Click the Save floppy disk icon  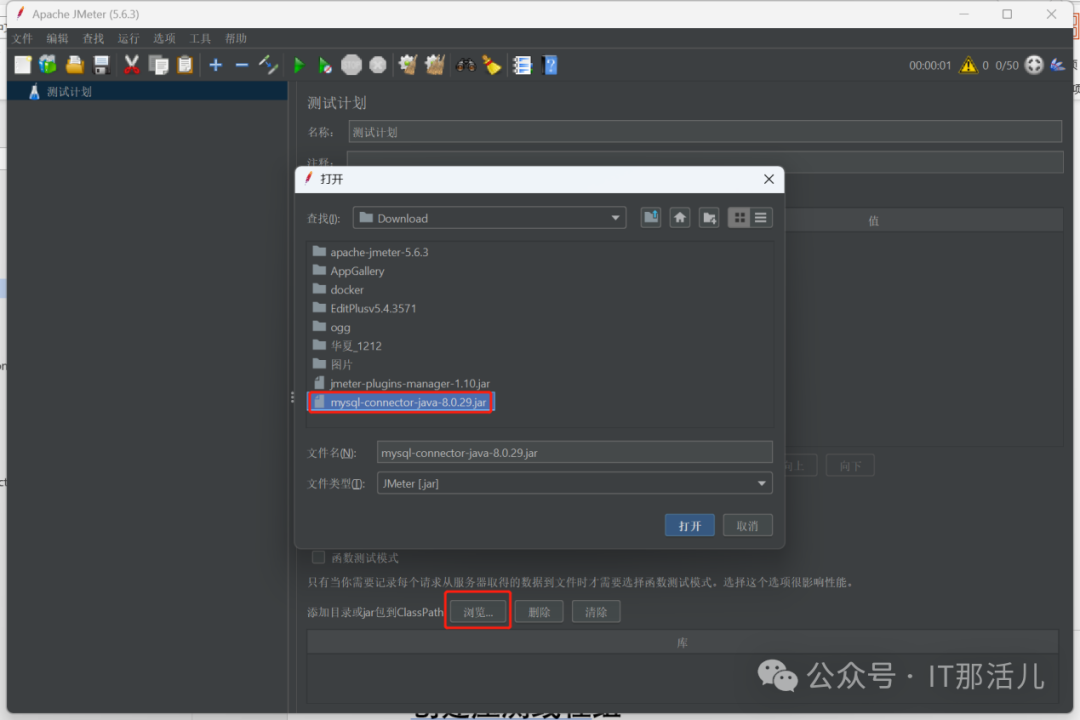coord(101,65)
